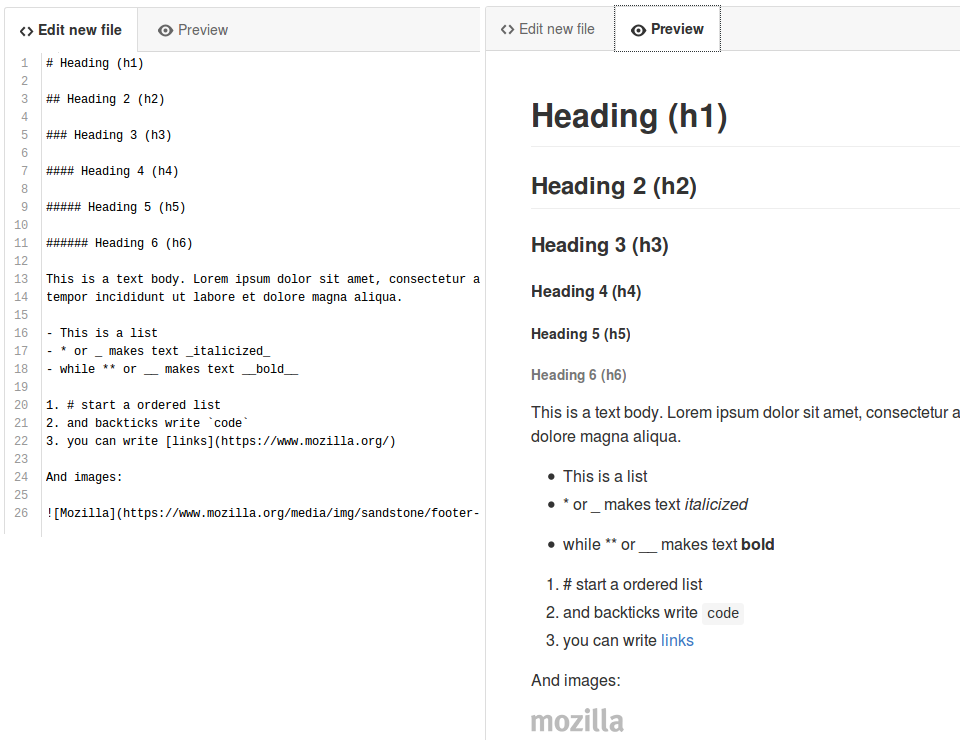
Task: Place cursor on '###### Heading 6 (h6)' source line
Action: pos(119,243)
